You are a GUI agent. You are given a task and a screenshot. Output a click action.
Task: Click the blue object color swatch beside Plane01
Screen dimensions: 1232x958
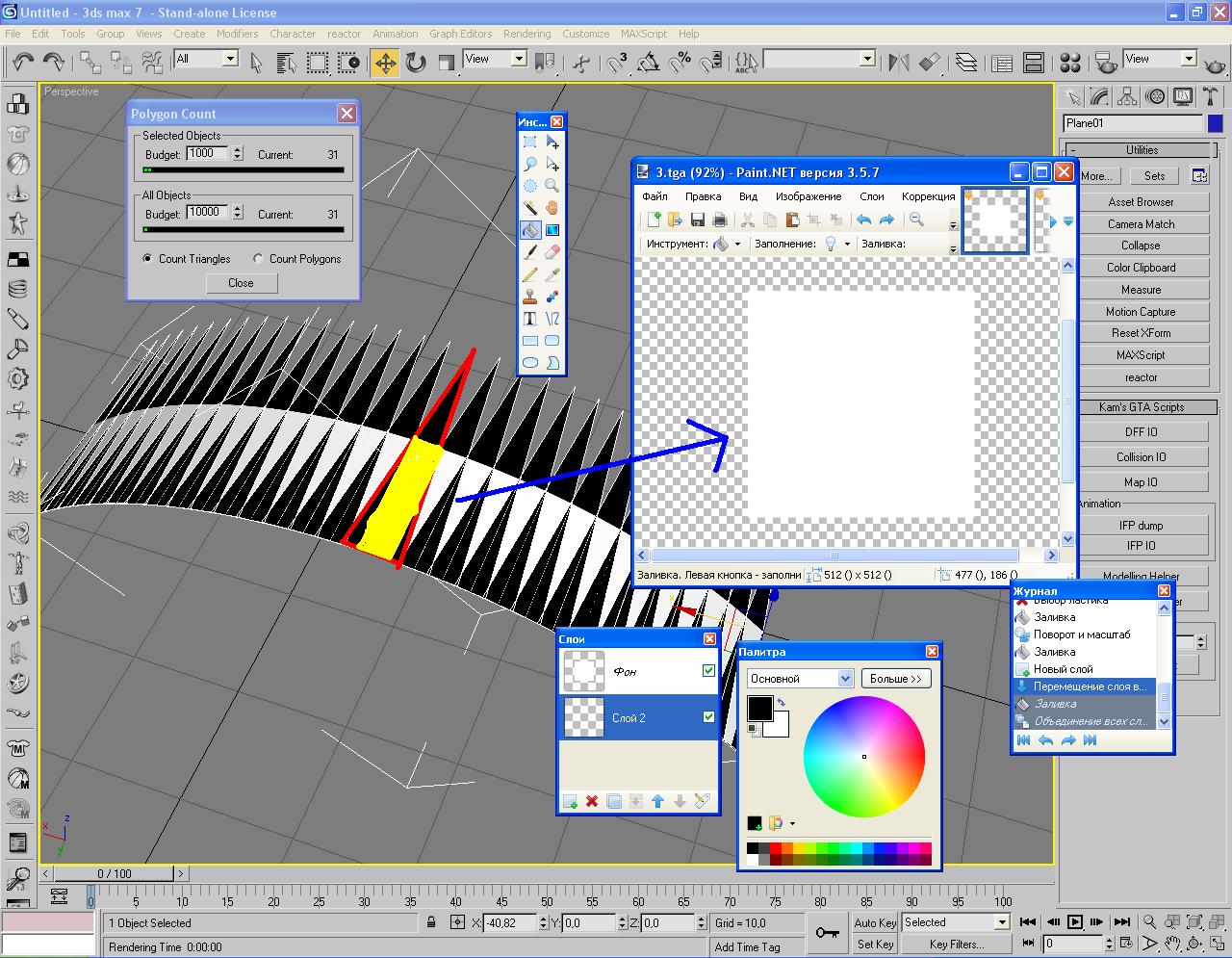click(x=1216, y=123)
